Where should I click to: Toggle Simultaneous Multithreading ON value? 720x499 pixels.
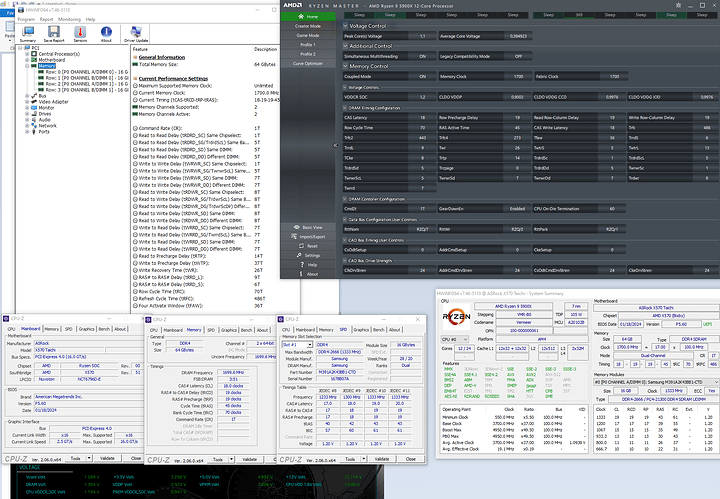point(422,56)
